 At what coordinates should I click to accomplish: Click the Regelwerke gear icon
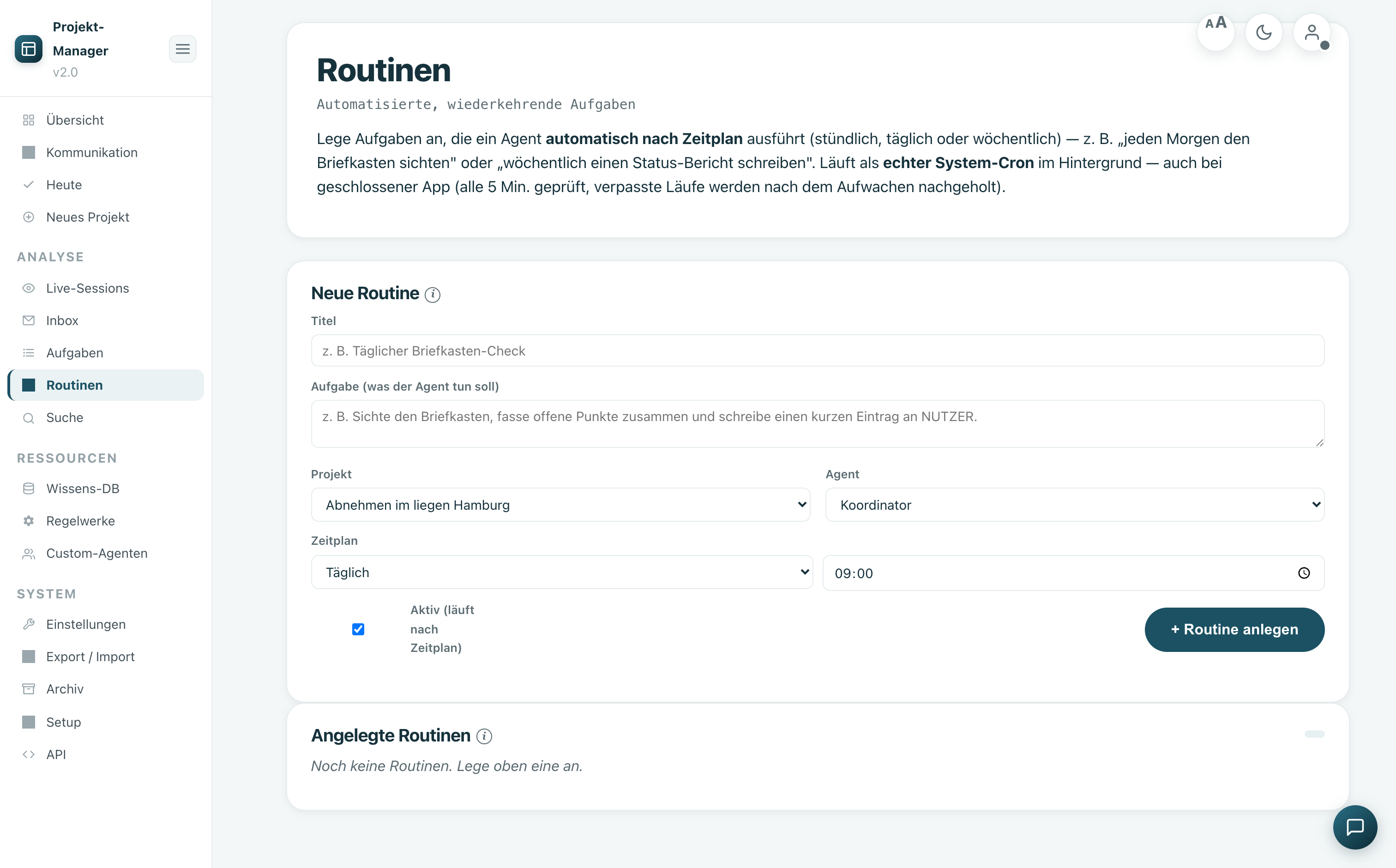pos(29,521)
